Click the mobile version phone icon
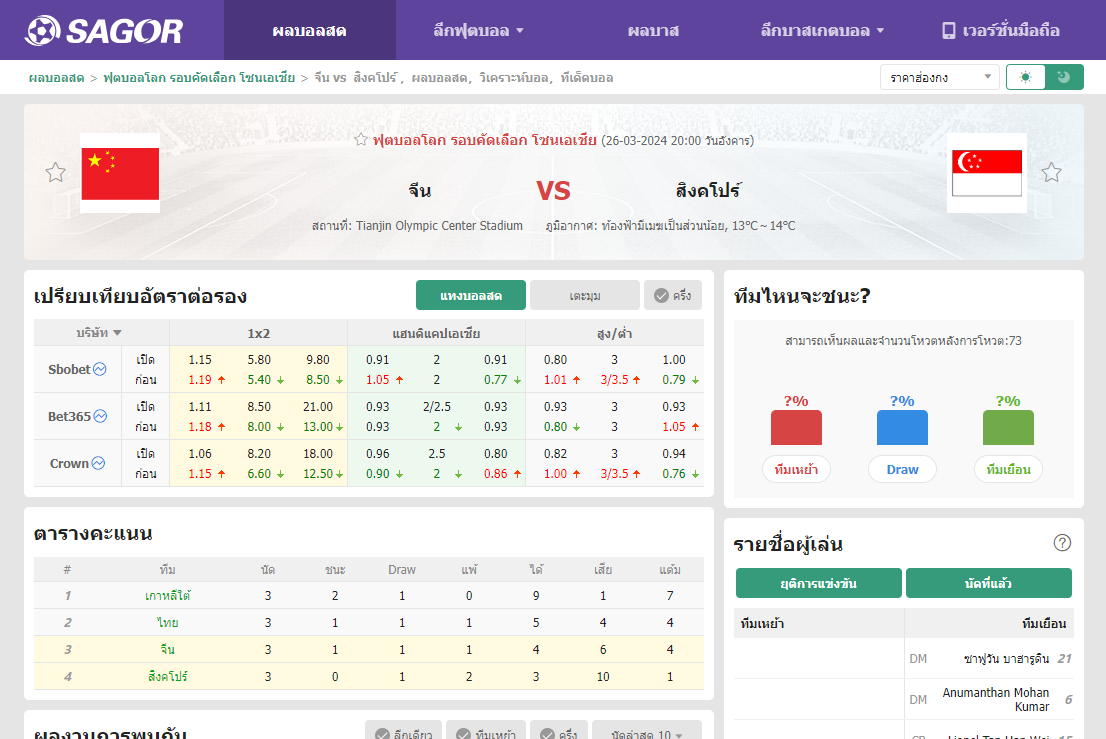Screen dimensions: 1106x739 (949, 30)
